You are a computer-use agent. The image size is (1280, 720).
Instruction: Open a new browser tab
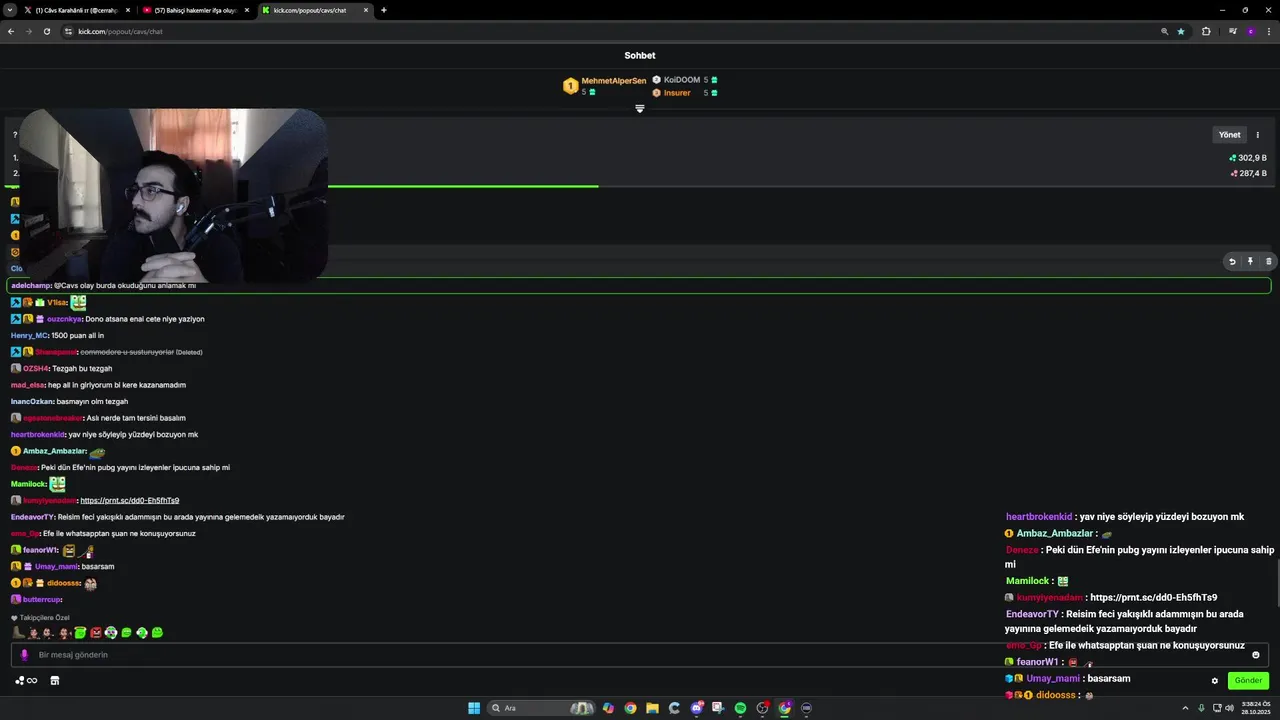pos(384,10)
